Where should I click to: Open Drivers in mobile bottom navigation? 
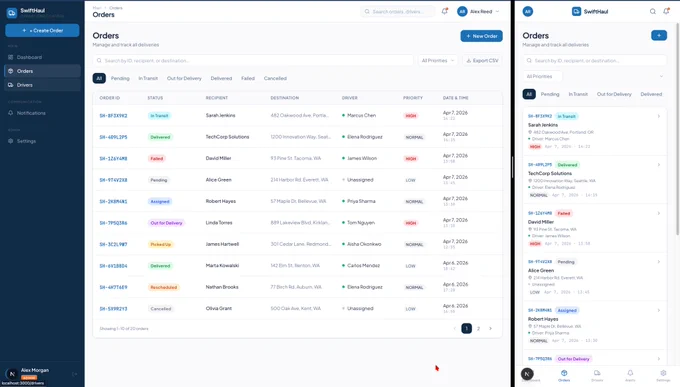[597, 375]
